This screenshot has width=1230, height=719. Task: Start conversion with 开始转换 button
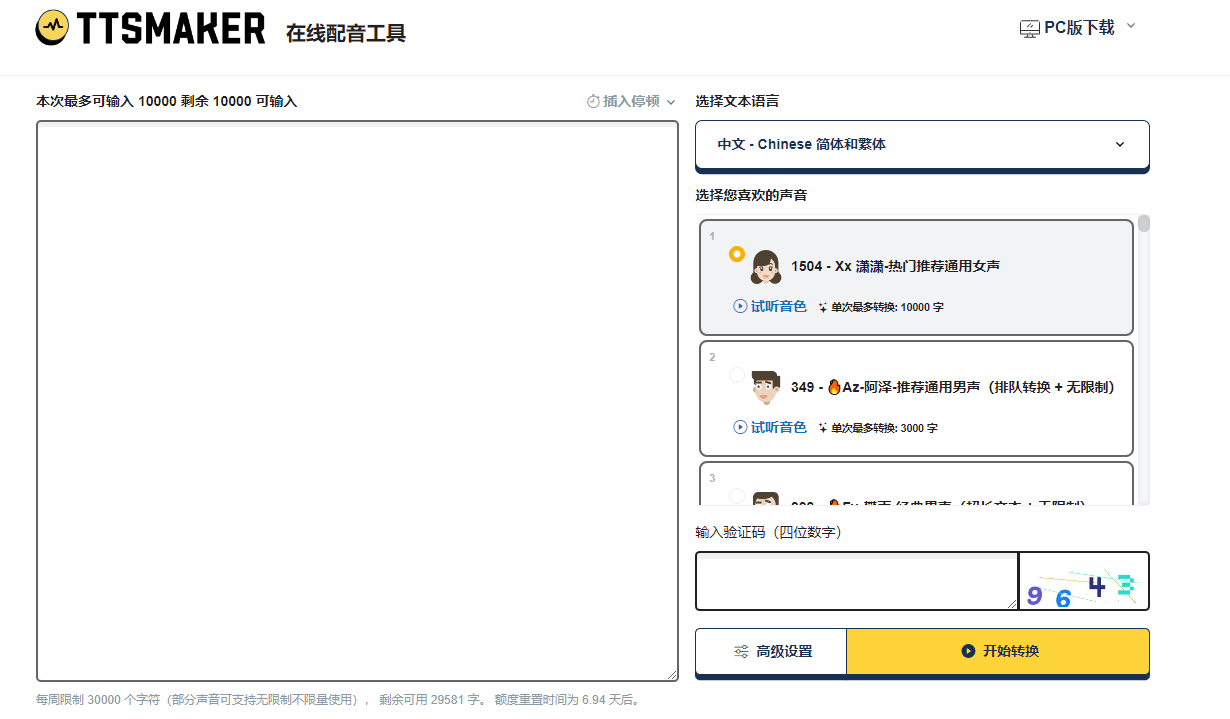point(998,652)
